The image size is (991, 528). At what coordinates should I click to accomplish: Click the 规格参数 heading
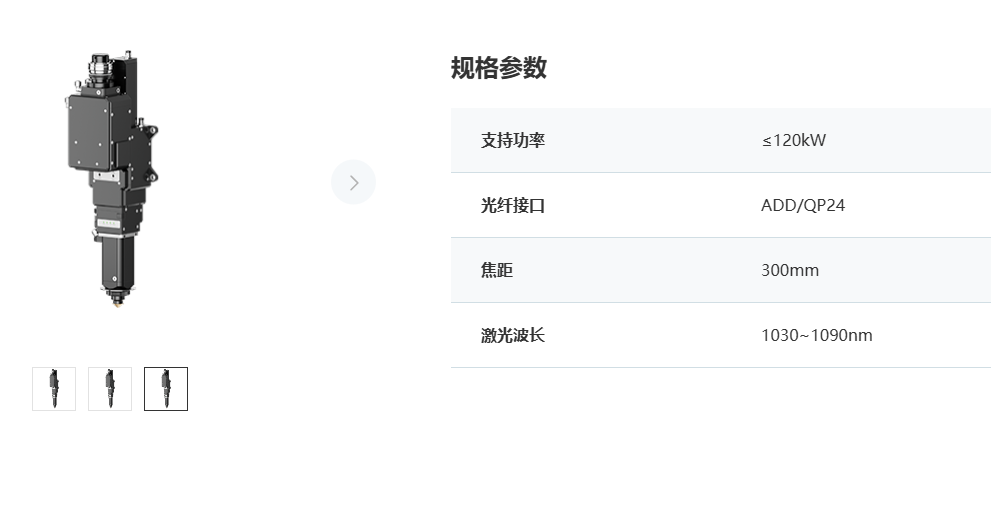click(x=499, y=68)
